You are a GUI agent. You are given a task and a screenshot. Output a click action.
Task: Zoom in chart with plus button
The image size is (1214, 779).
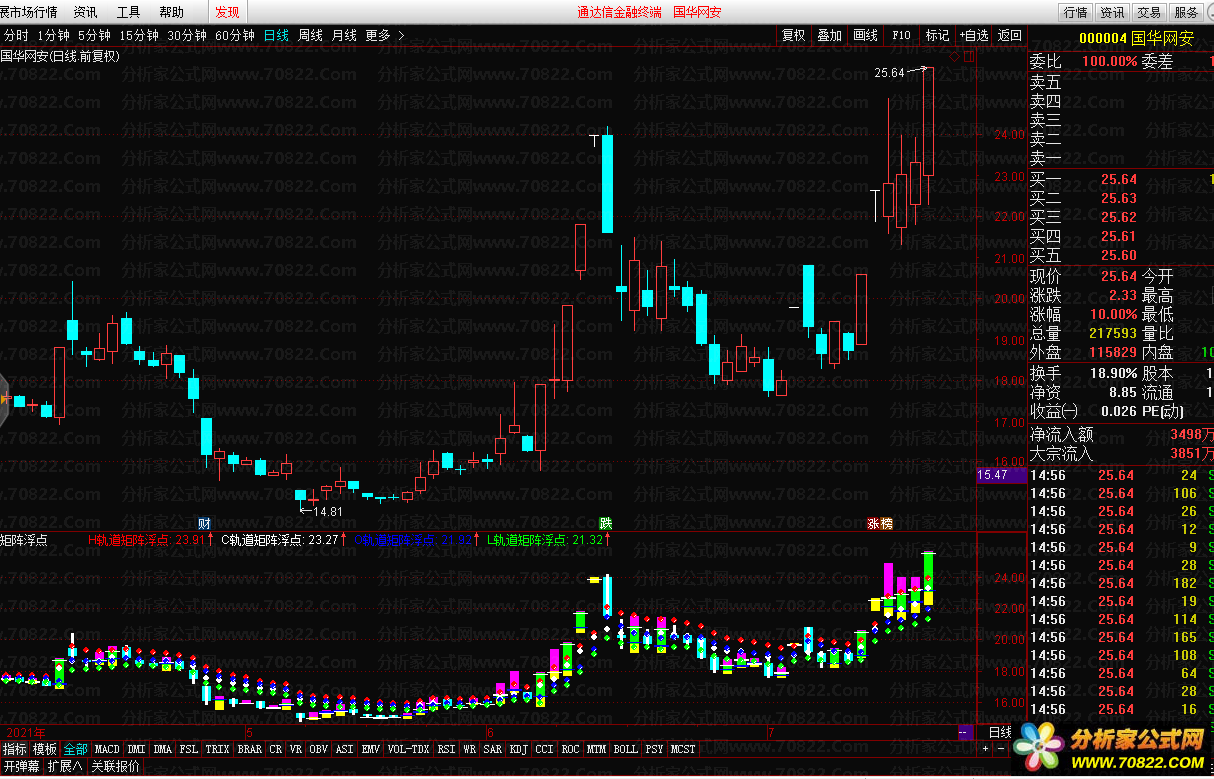click(x=986, y=748)
